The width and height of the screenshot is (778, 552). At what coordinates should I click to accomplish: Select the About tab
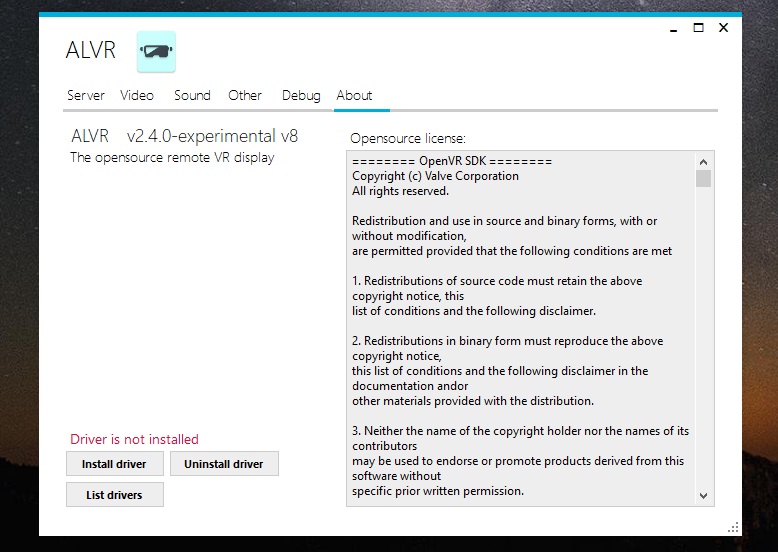[x=354, y=95]
